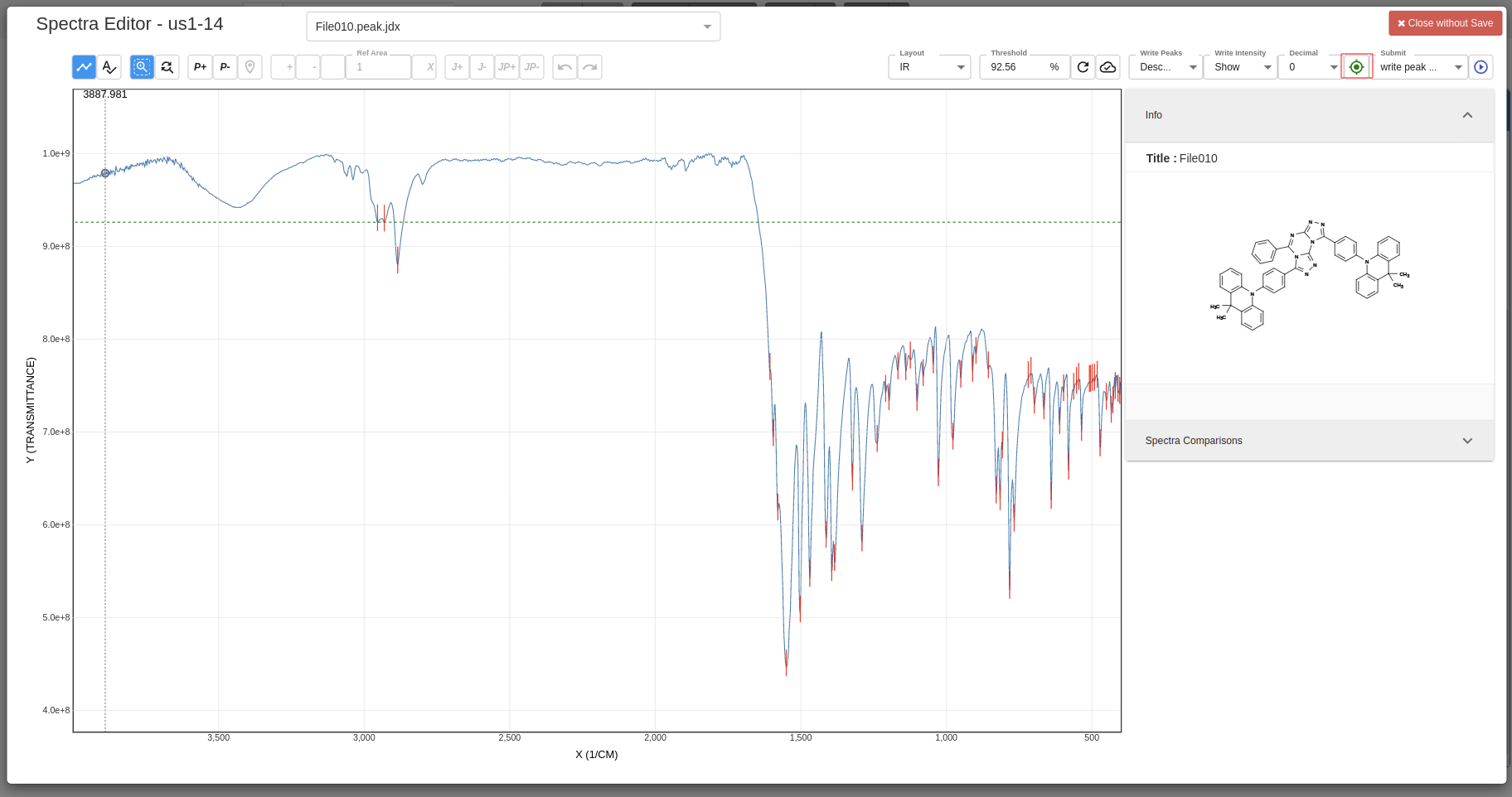Open the Layout dropdown showing IR
This screenshot has width=1512, height=797.
928,67
